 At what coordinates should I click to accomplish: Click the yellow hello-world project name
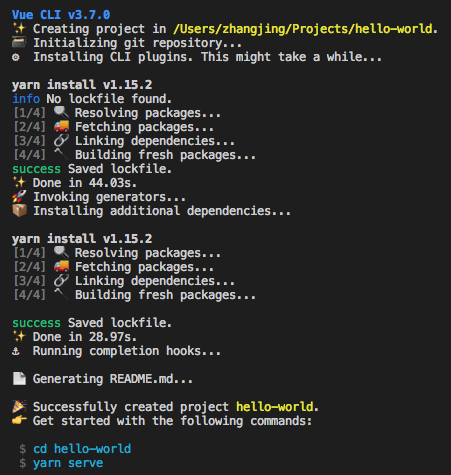[275, 407]
